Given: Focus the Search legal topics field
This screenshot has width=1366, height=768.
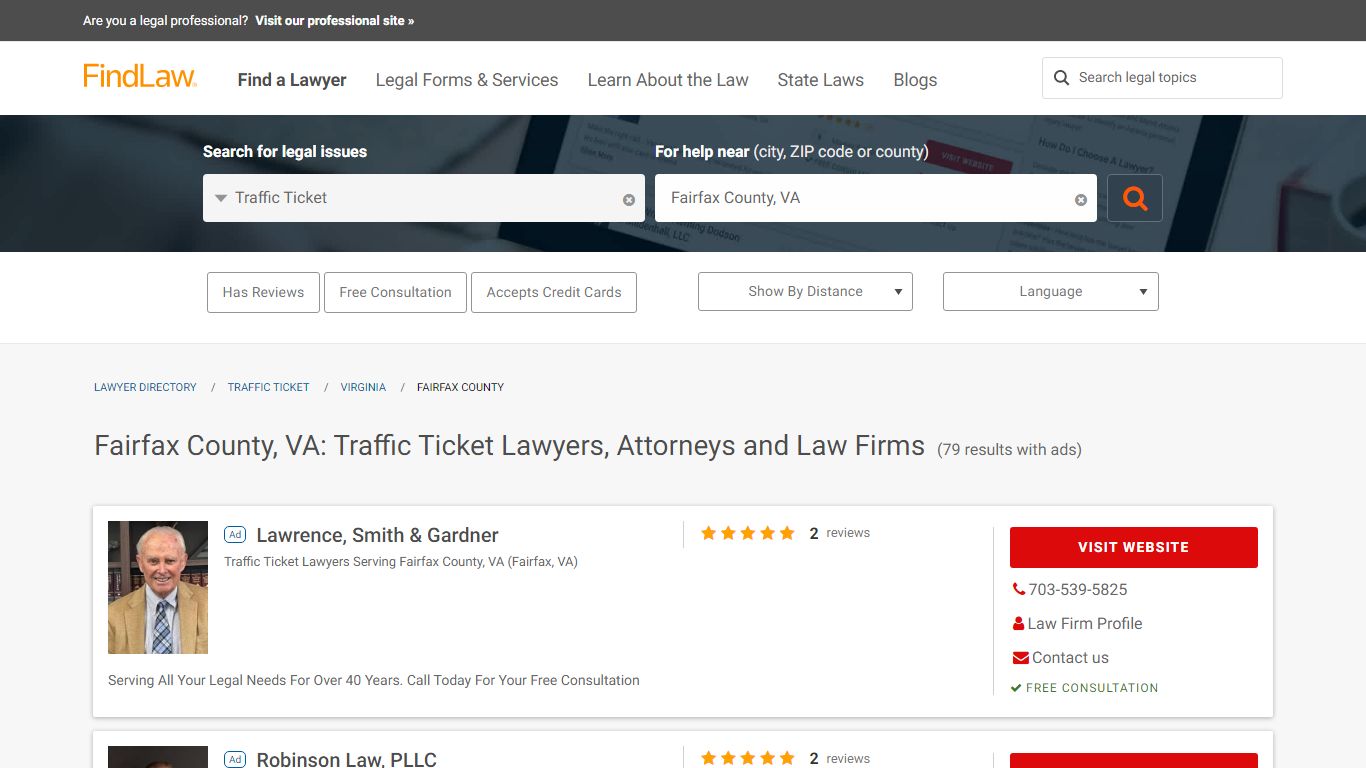Looking at the screenshot, I should (x=1162, y=78).
